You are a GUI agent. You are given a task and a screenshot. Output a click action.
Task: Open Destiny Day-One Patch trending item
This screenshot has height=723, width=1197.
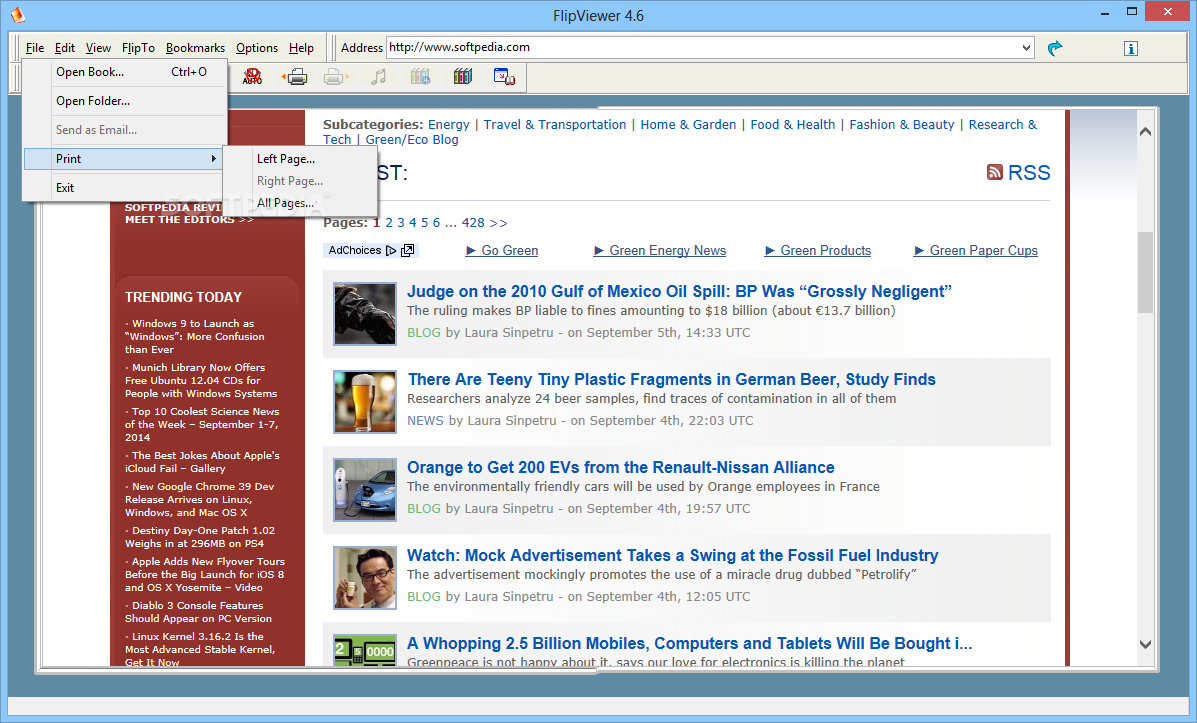pyautogui.click(x=200, y=537)
